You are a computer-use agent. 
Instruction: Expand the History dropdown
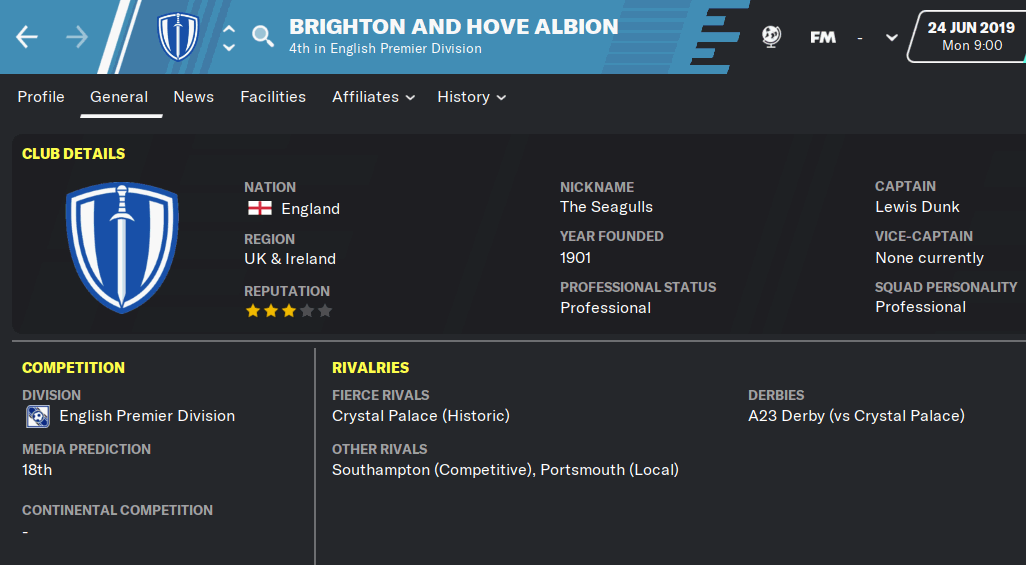(x=471, y=97)
